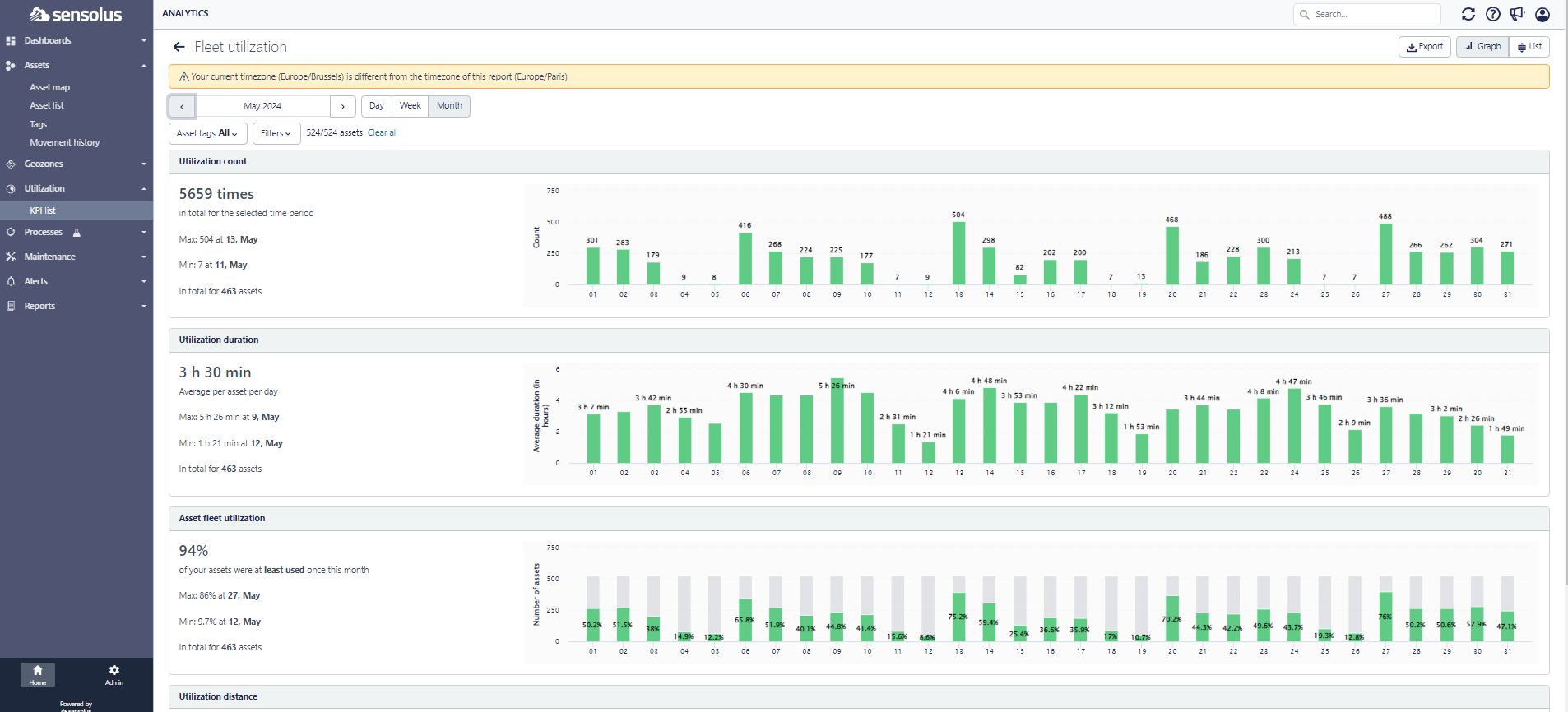Click the 94% fleet utilization value
The width and height of the screenshot is (1568, 712).
click(193, 551)
